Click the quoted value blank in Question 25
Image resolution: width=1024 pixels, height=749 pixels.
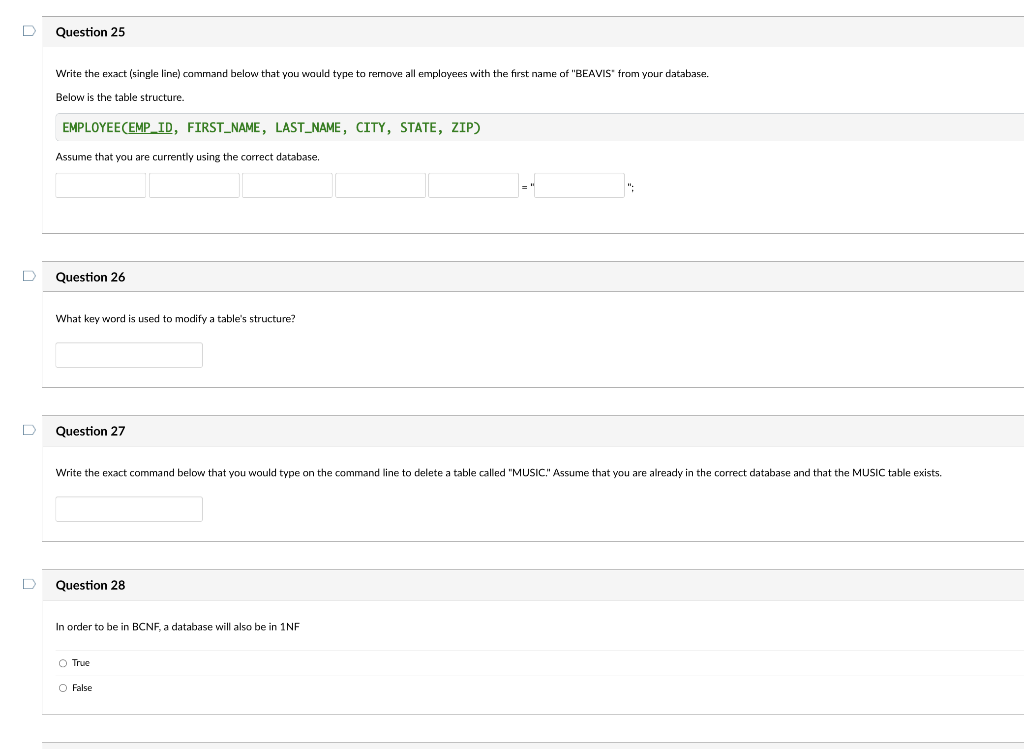click(579, 185)
